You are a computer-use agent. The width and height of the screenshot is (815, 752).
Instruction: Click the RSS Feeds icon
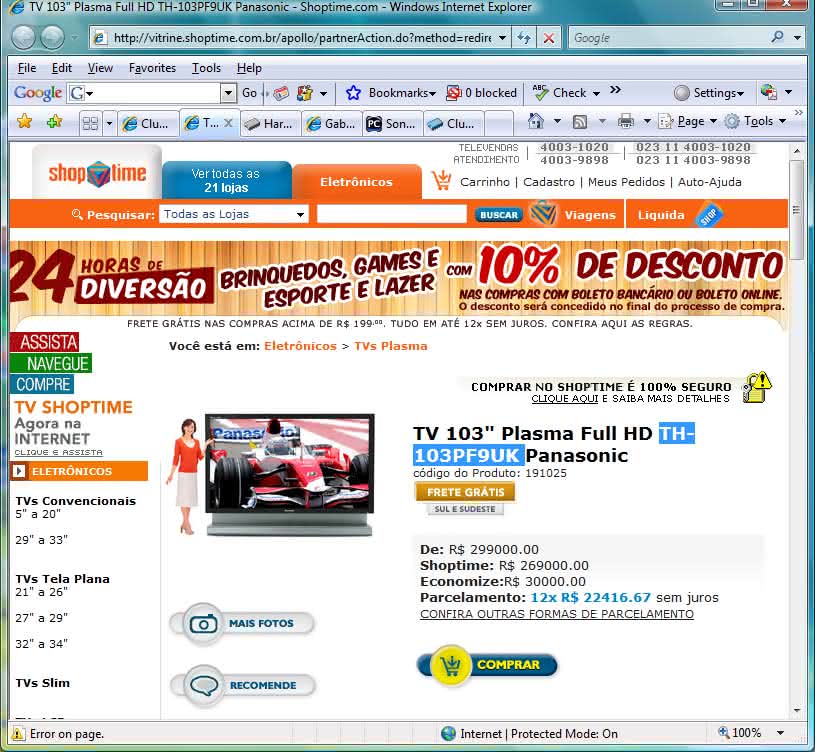(580, 122)
